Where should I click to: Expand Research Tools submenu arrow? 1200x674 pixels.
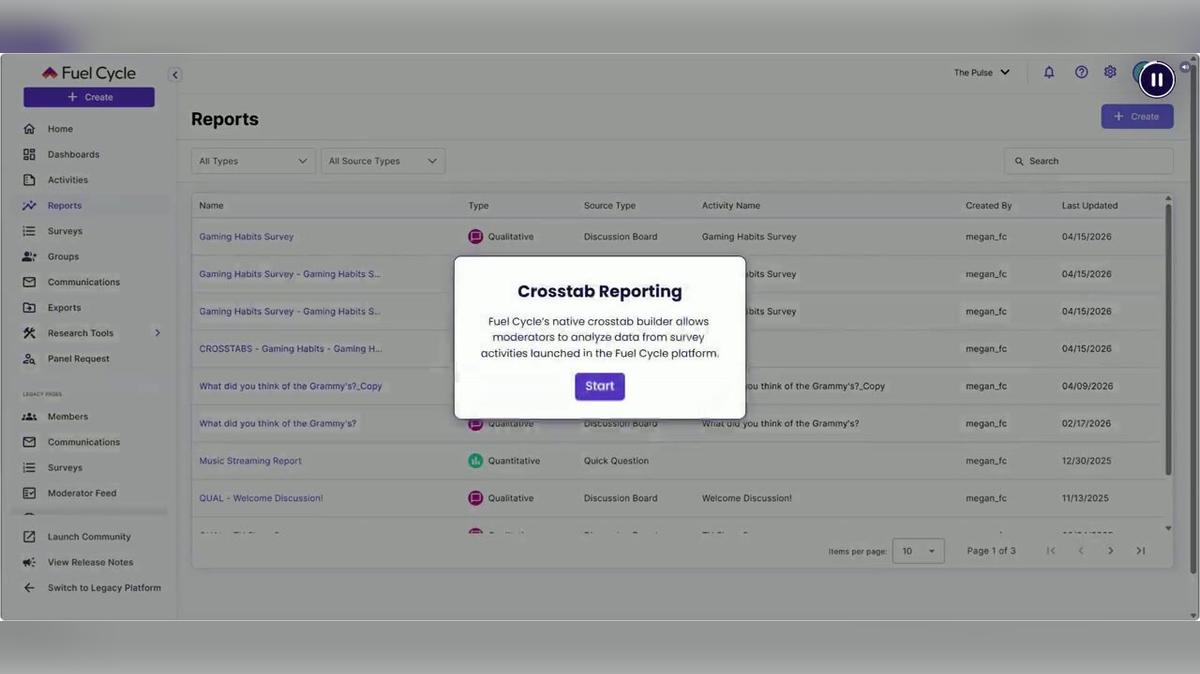pos(157,333)
